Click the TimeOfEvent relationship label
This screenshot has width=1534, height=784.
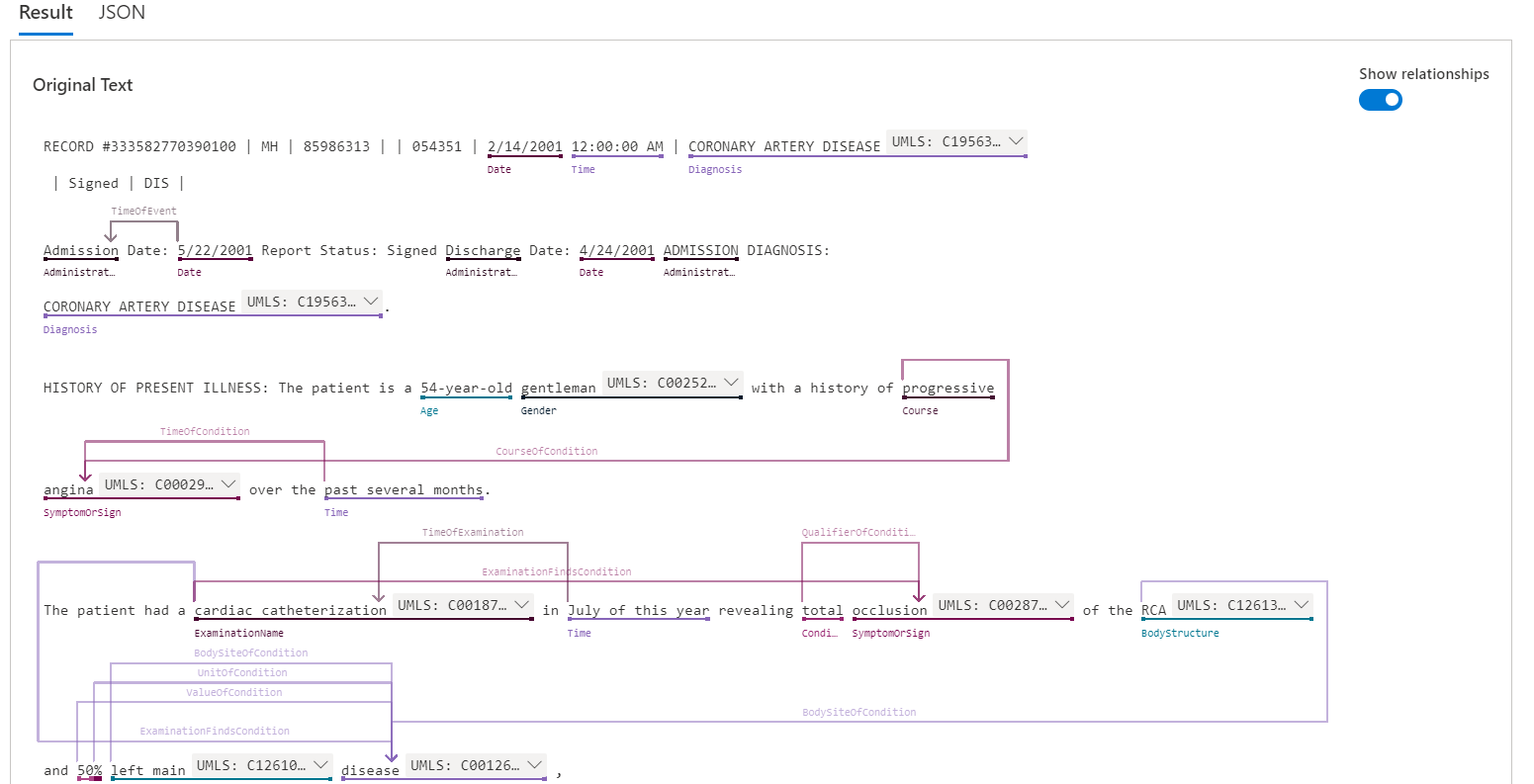pyautogui.click(x=143, y=212)
